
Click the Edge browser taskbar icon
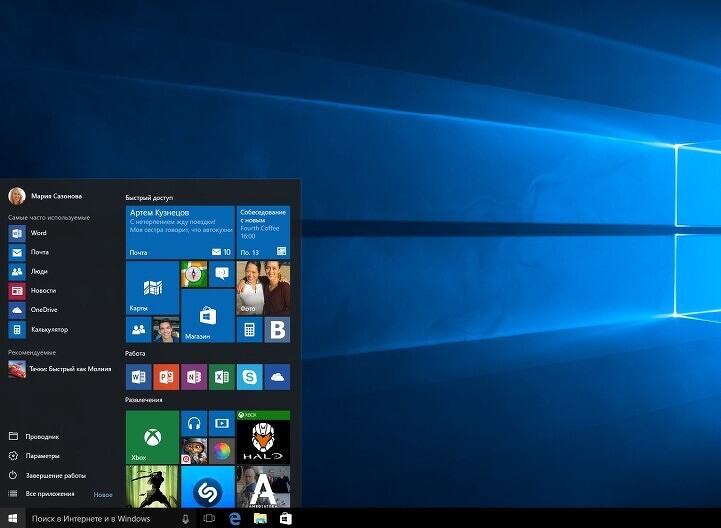[x=235, y=518]
